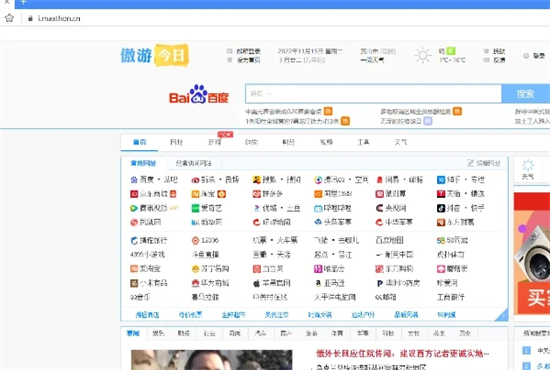Screen dimensions: 550x370
Task: Open the 4399小游戏 link
Action: click(x=147, y=255)
